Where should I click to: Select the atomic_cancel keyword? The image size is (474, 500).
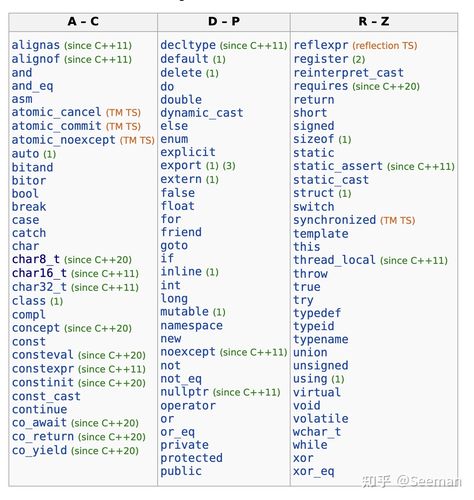(56, 112)
